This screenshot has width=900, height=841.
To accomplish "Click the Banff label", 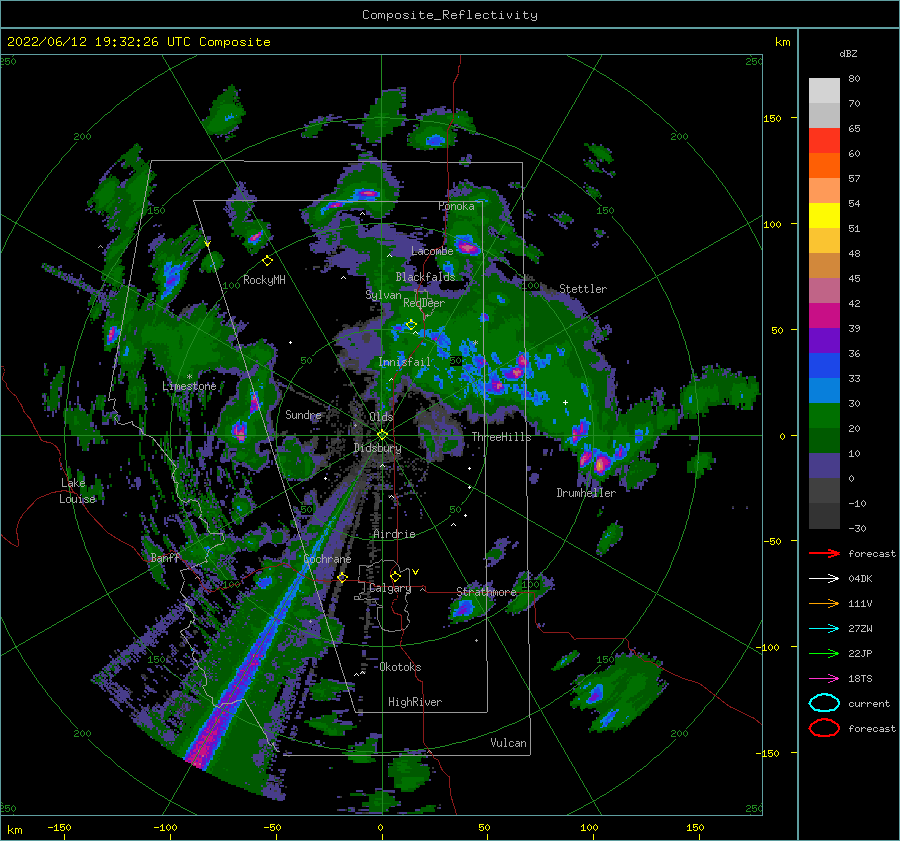I will point(165,558).
